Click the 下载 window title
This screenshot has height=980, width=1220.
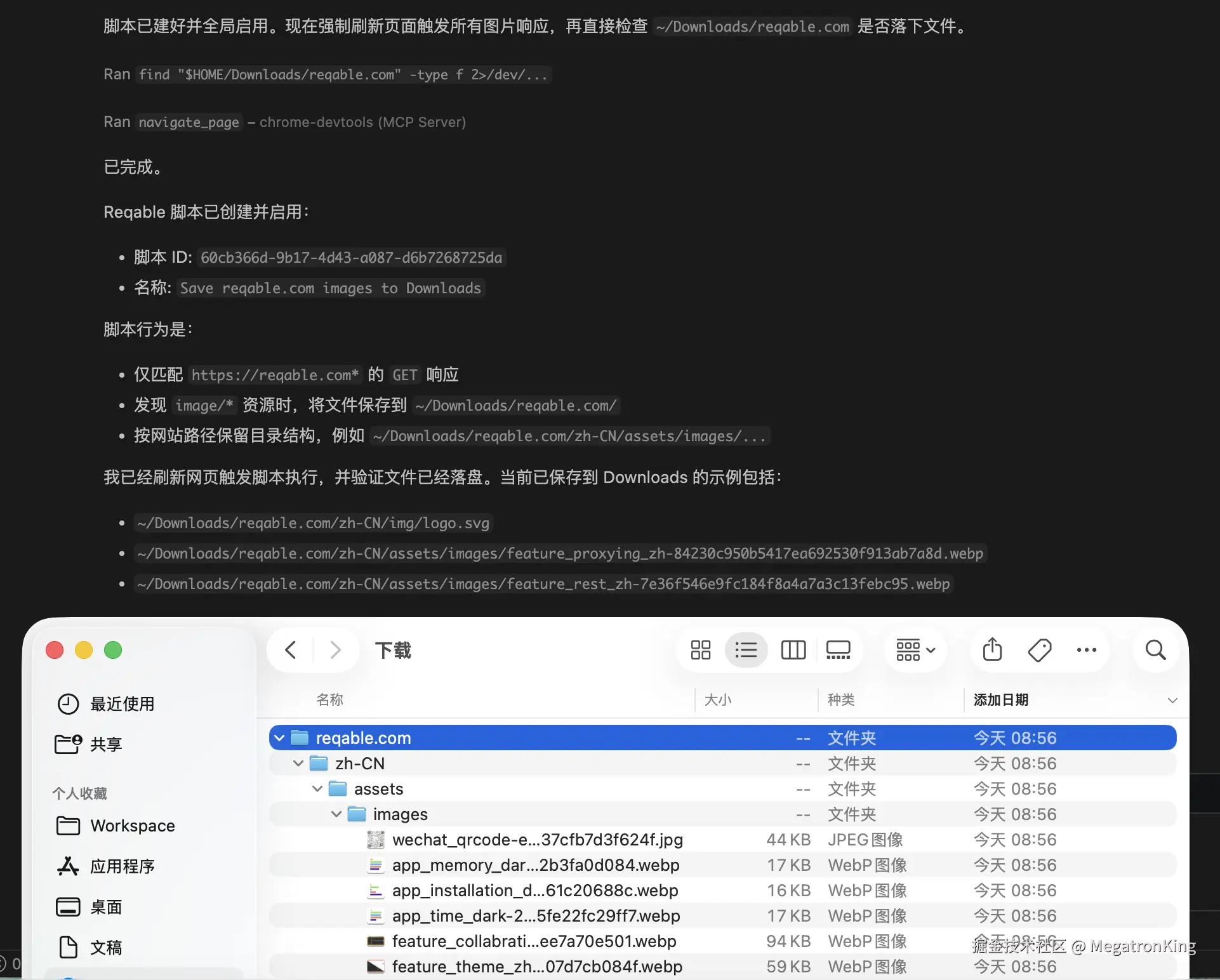393,651
